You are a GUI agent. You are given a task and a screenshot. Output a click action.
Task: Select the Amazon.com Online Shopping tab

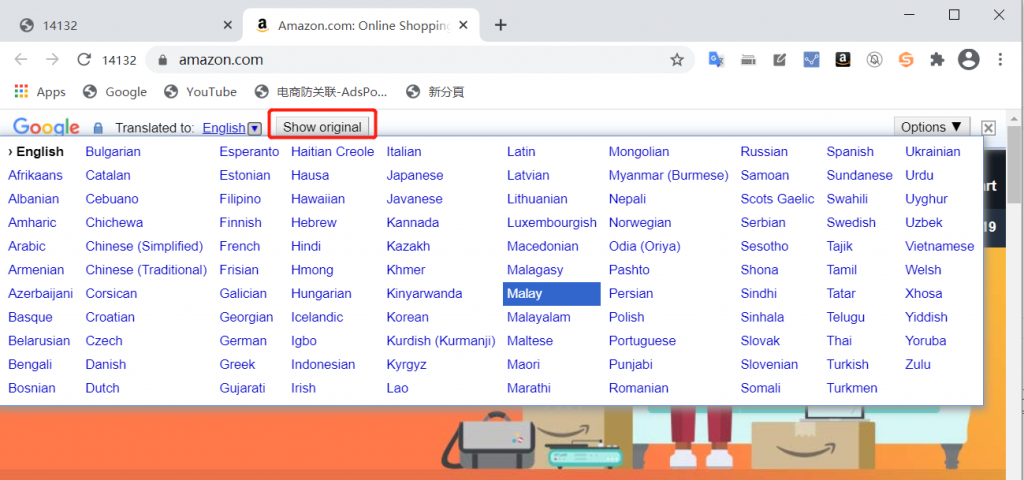(361, 25)
